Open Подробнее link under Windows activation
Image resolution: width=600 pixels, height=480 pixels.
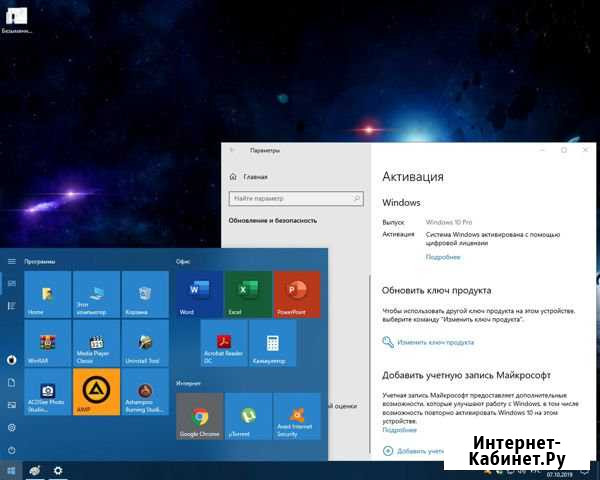point(443,257)
